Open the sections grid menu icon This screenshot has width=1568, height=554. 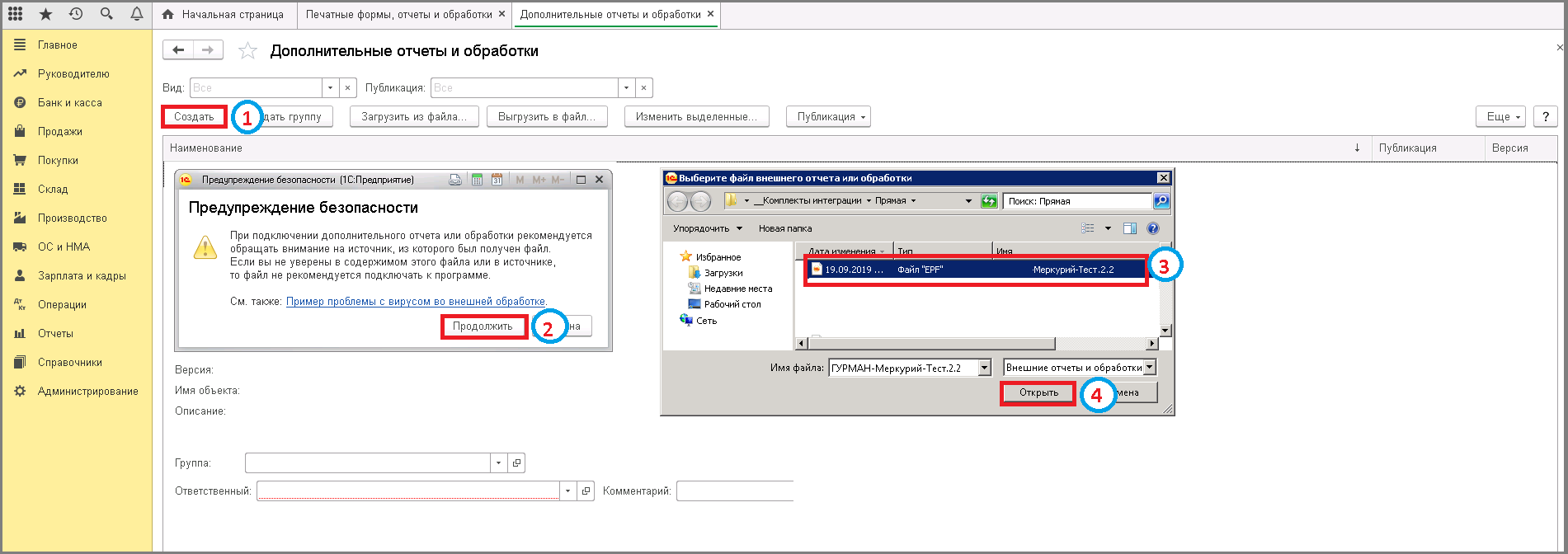[x=15, y=14]
